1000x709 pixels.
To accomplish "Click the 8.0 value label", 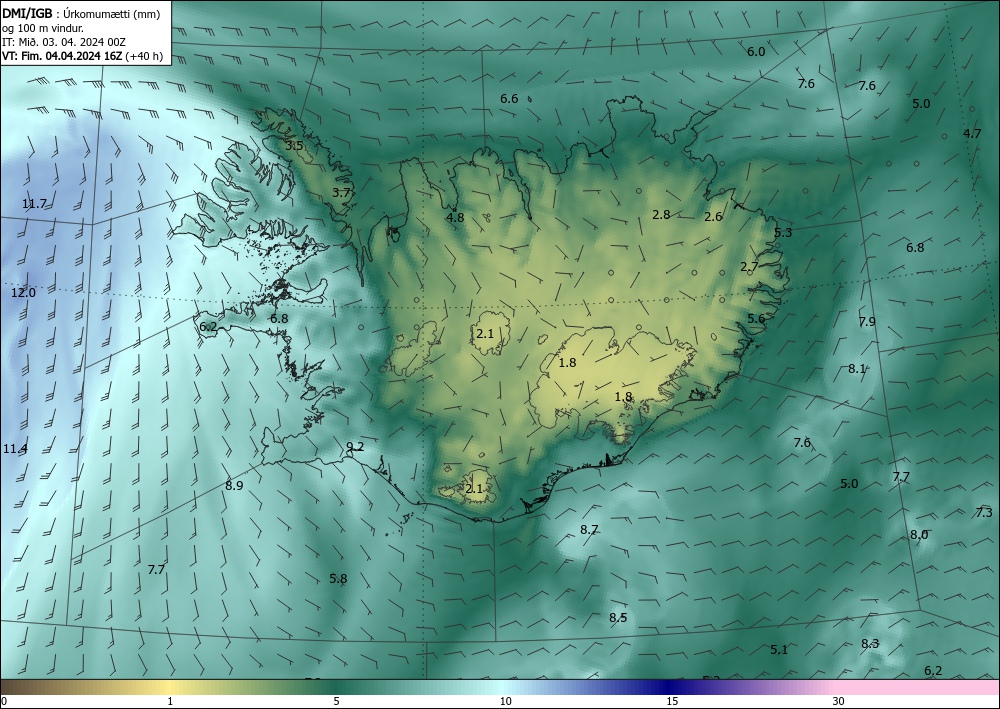I will tap(919, 534).
